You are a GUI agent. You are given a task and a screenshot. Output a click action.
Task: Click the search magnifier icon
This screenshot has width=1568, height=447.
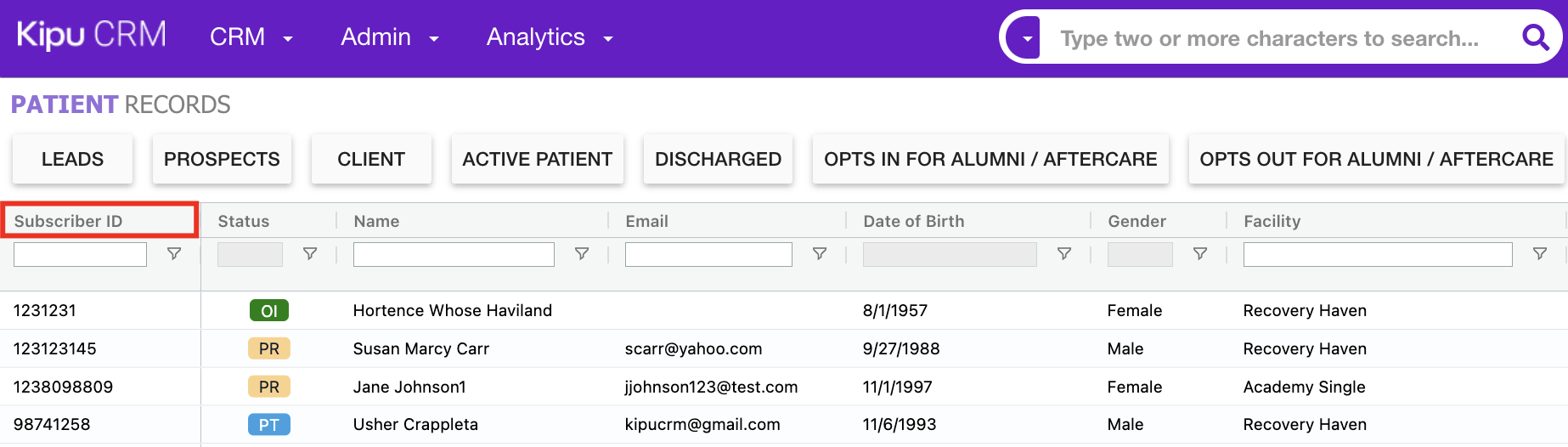(x=1535, y=37)
